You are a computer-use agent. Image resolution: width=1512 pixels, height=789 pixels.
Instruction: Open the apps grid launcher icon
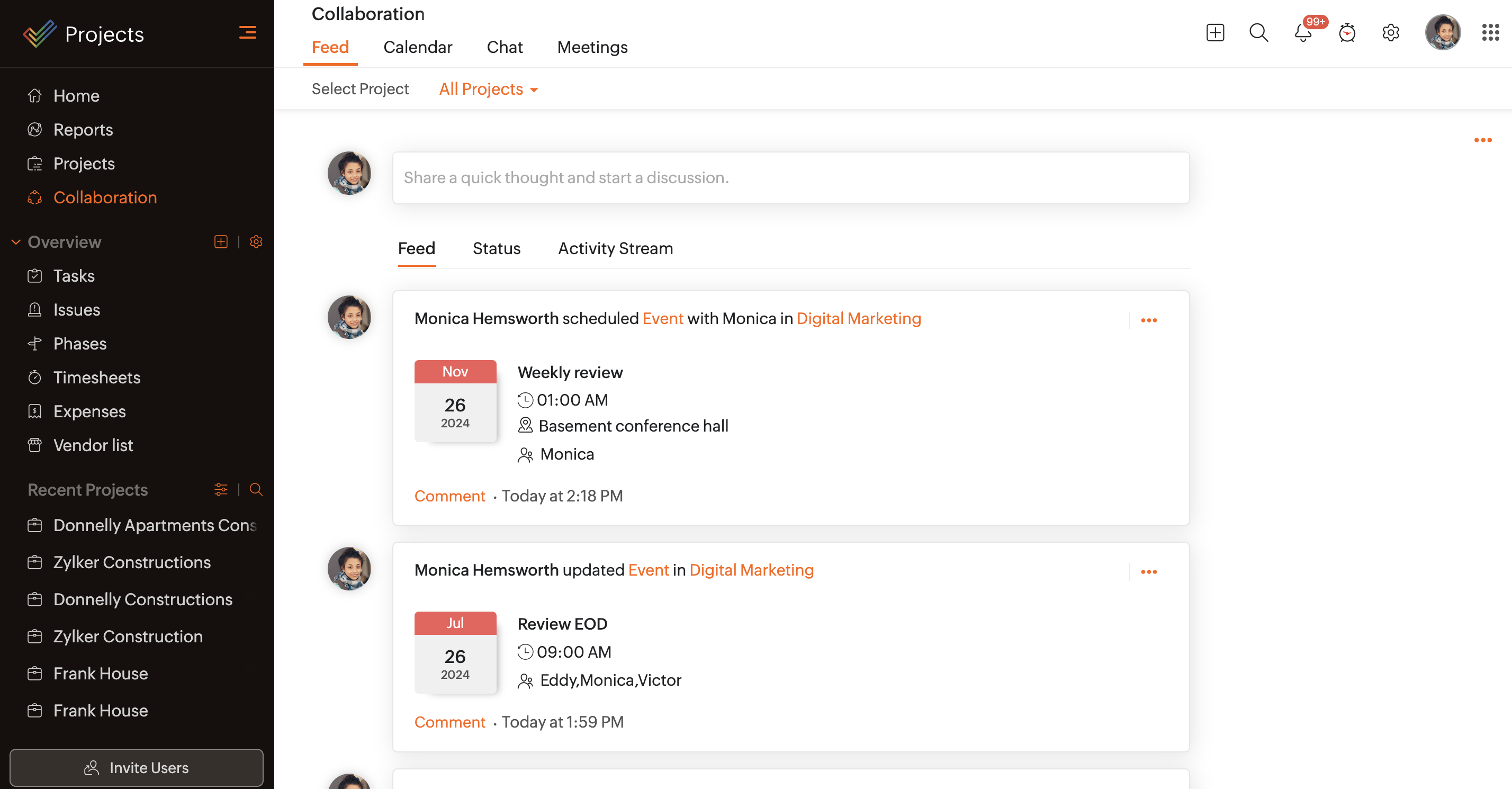pyautogui.click(x=1490, y=32)
